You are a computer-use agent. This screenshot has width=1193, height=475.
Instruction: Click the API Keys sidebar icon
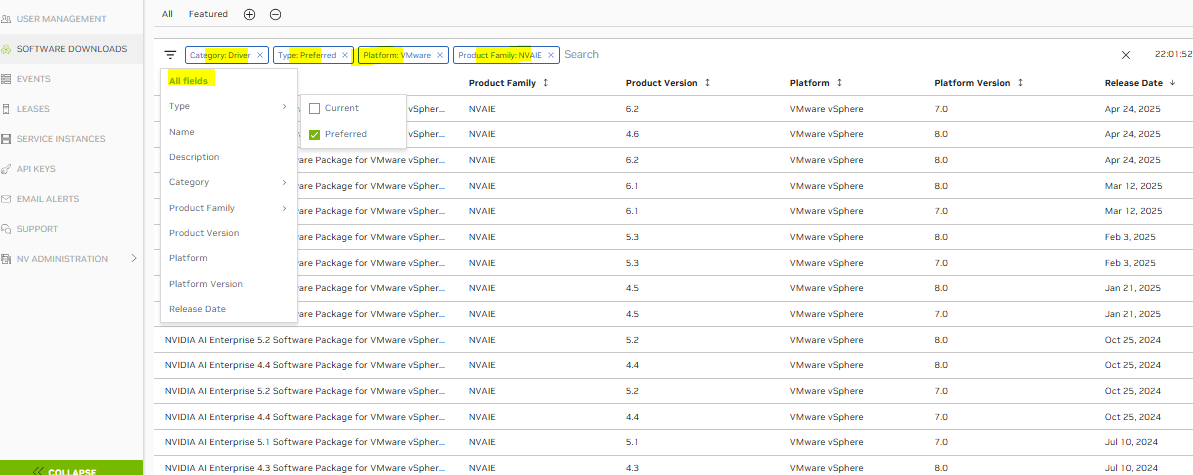tap(6, 169)
